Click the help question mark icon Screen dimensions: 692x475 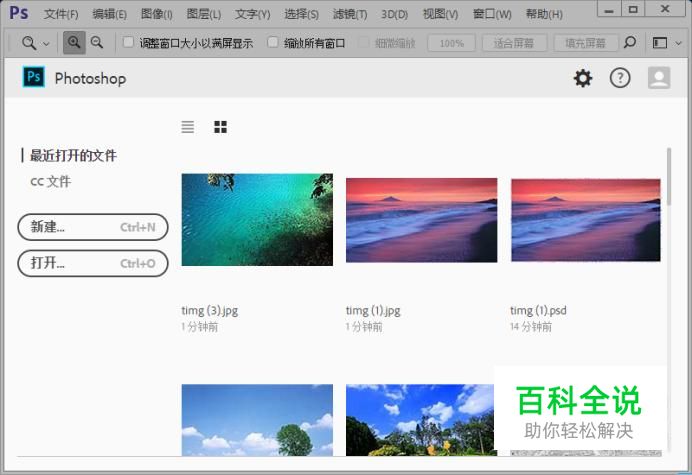point(620,78)
